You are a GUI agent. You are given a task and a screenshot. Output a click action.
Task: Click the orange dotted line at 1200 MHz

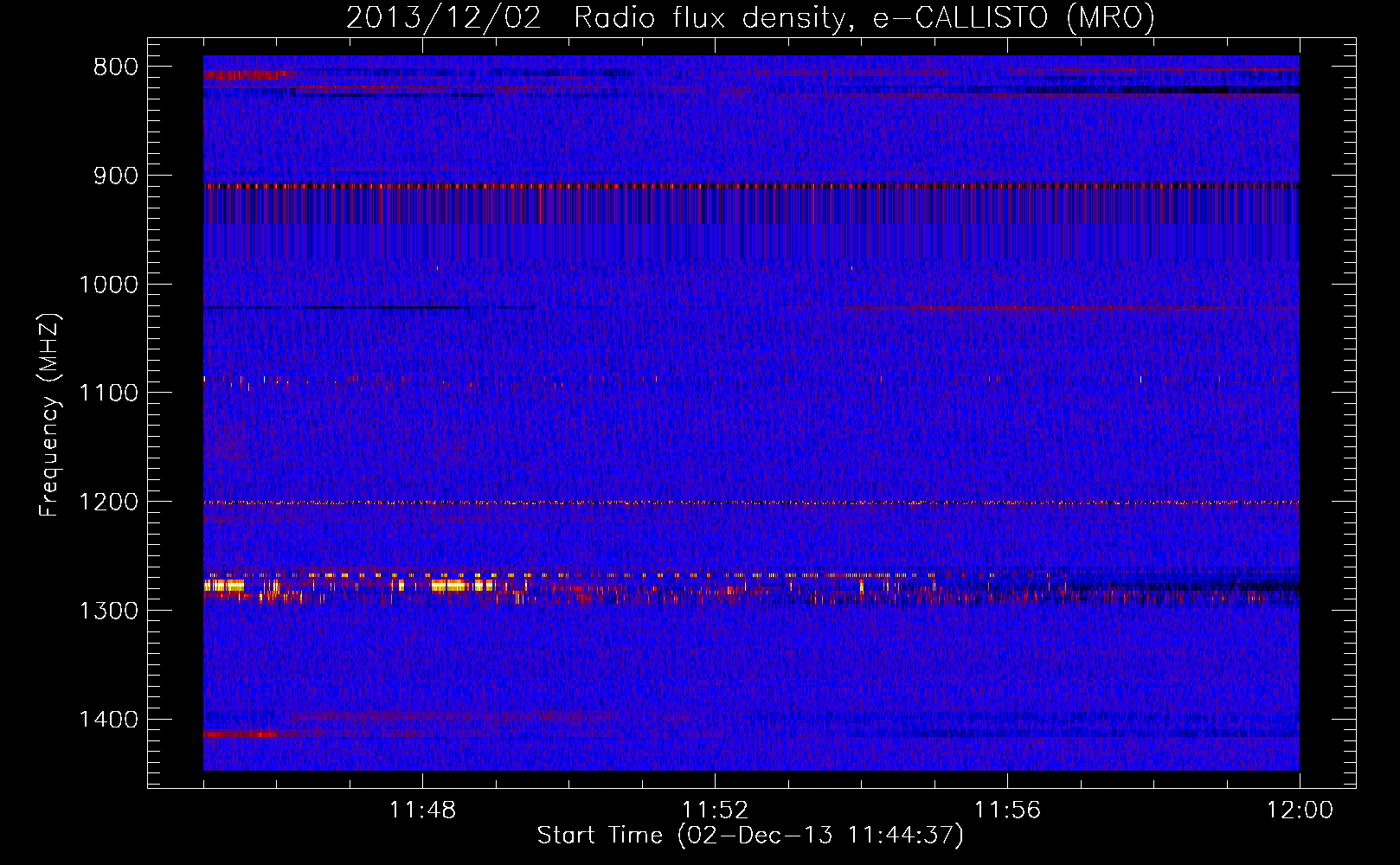click(751, 503)
